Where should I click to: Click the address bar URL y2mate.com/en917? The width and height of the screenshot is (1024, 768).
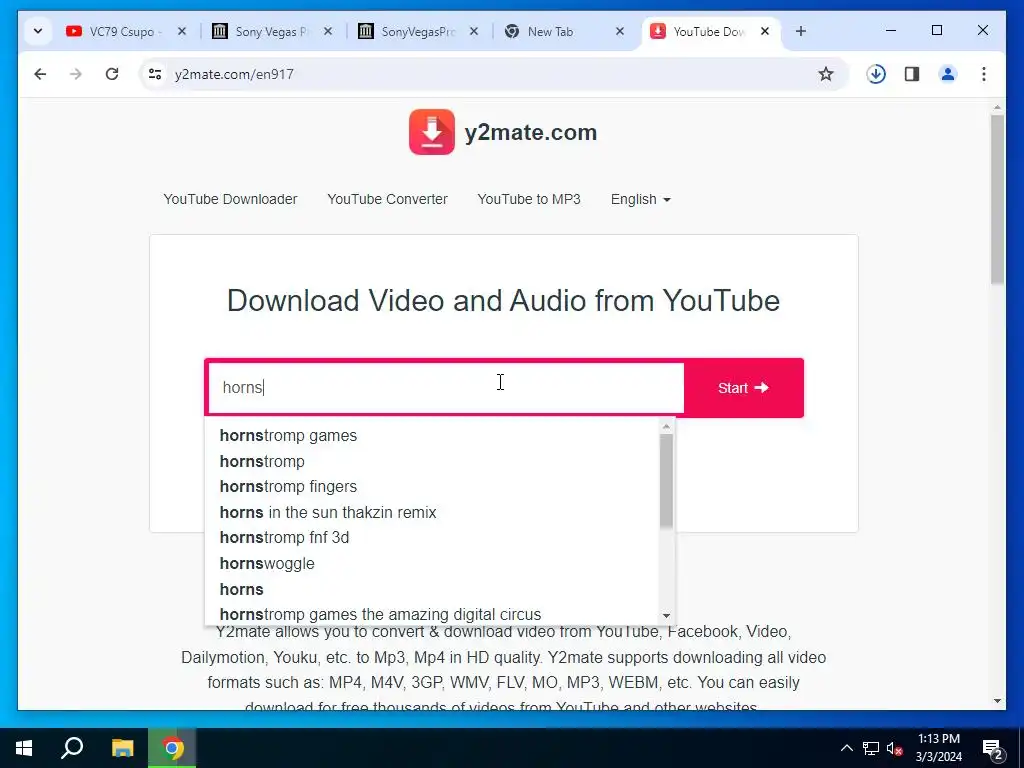click(234, 74)
